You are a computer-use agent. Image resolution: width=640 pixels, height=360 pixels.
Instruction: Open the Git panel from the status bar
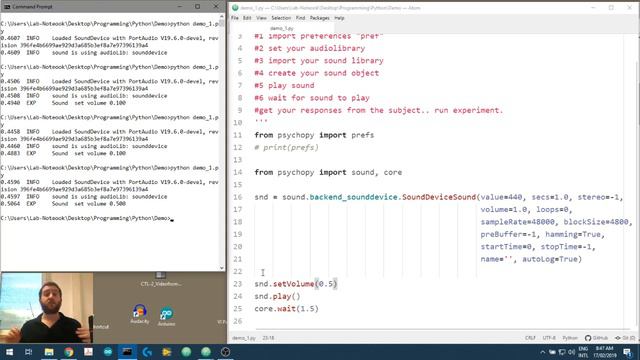click(625, 338)
